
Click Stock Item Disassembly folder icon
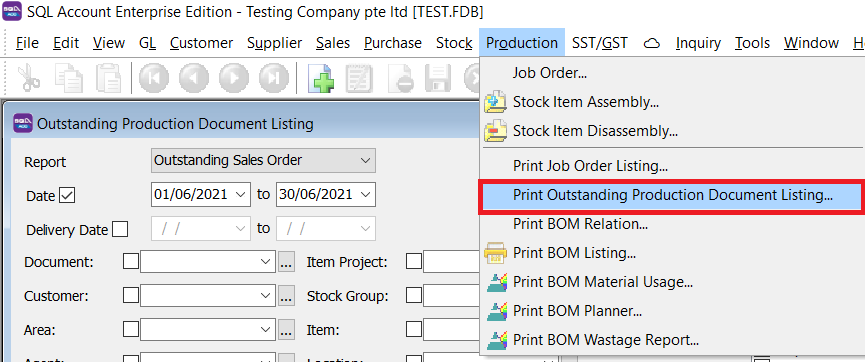tap(495, 131)
